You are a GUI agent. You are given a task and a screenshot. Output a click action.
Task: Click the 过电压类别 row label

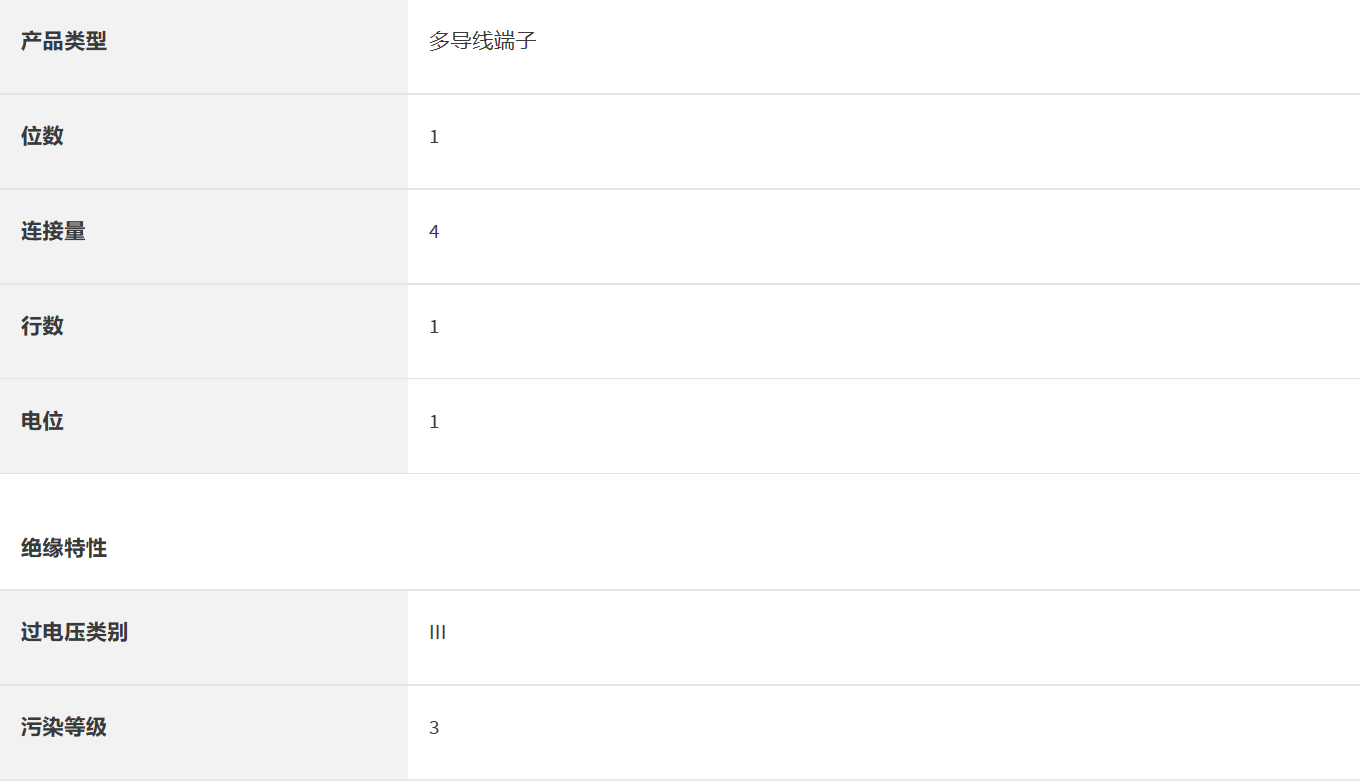click(74, 632)
